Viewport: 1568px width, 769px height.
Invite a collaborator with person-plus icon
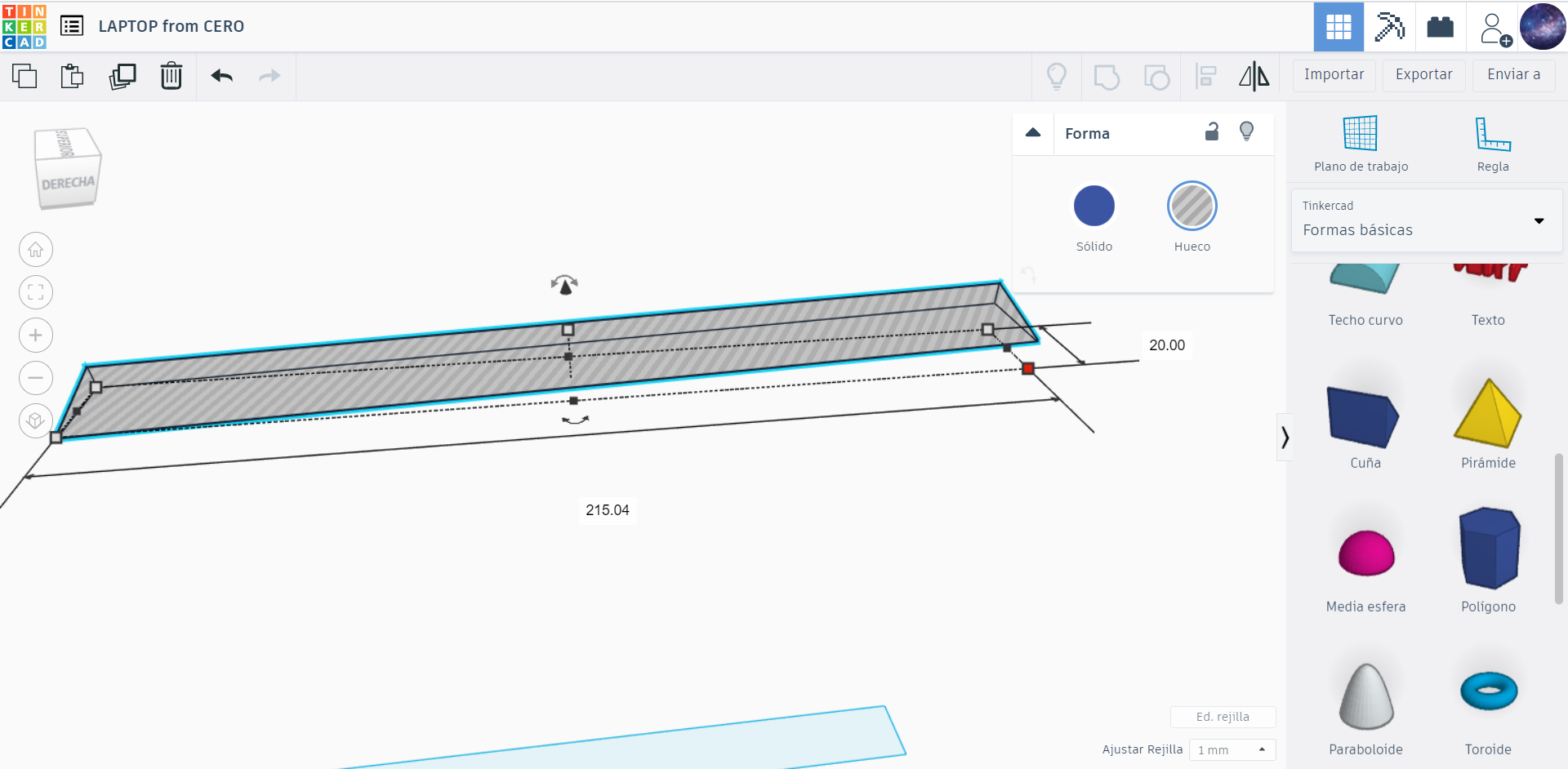pos(1494,29)
